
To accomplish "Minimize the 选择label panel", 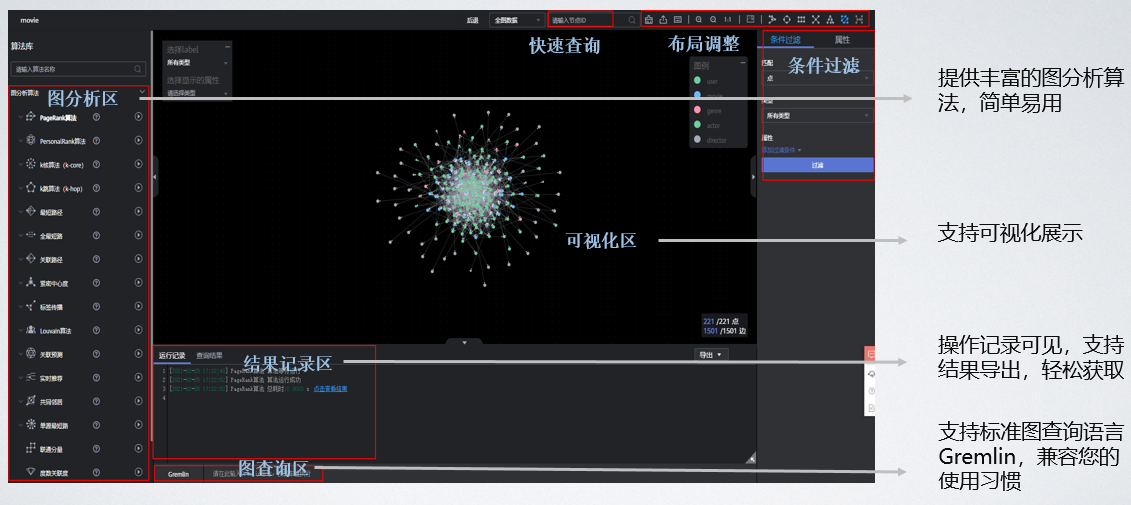I will 228,47.
